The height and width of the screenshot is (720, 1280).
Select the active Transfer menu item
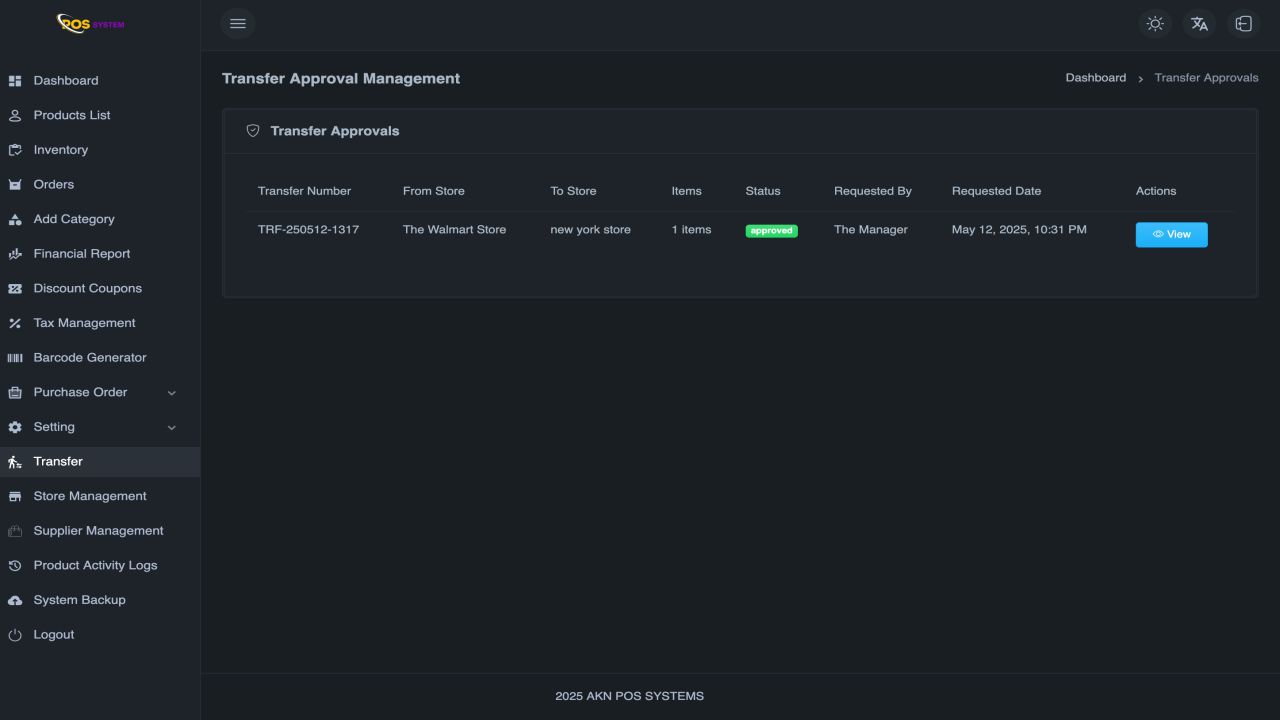coord(100,462)
